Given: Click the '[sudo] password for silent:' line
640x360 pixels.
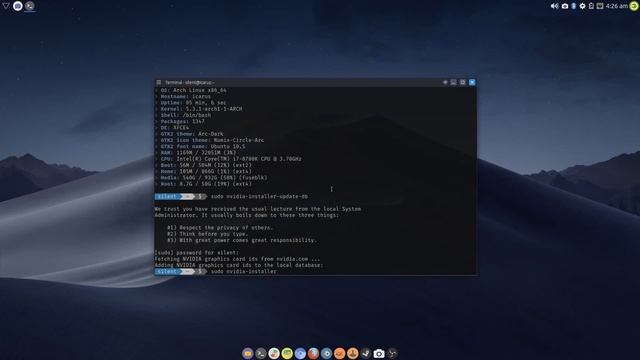Looking at the screenshot, I should click(x=196, y=253).
